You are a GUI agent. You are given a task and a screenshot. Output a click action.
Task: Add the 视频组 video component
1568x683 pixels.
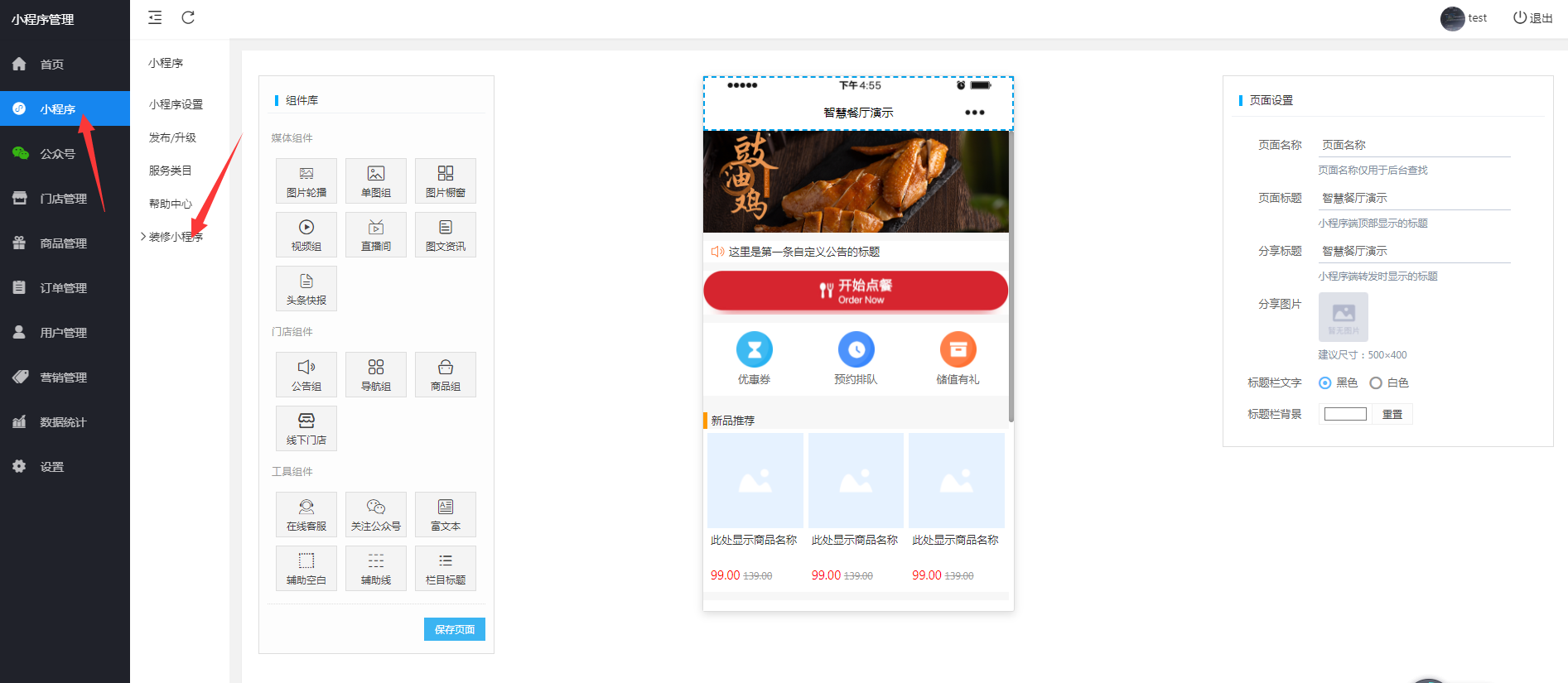(x=306, y=234)
